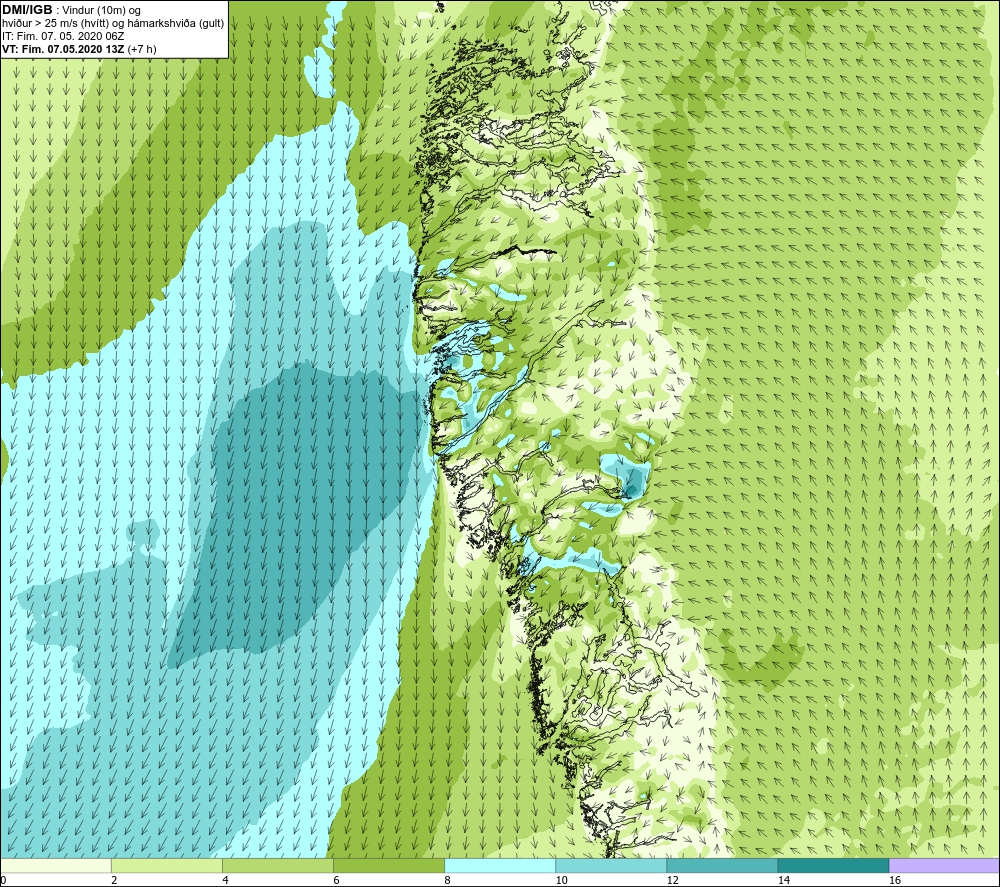Click the 14–16 m/s dark teal legend swatch

pyautogui.click(x=833, y=866)
